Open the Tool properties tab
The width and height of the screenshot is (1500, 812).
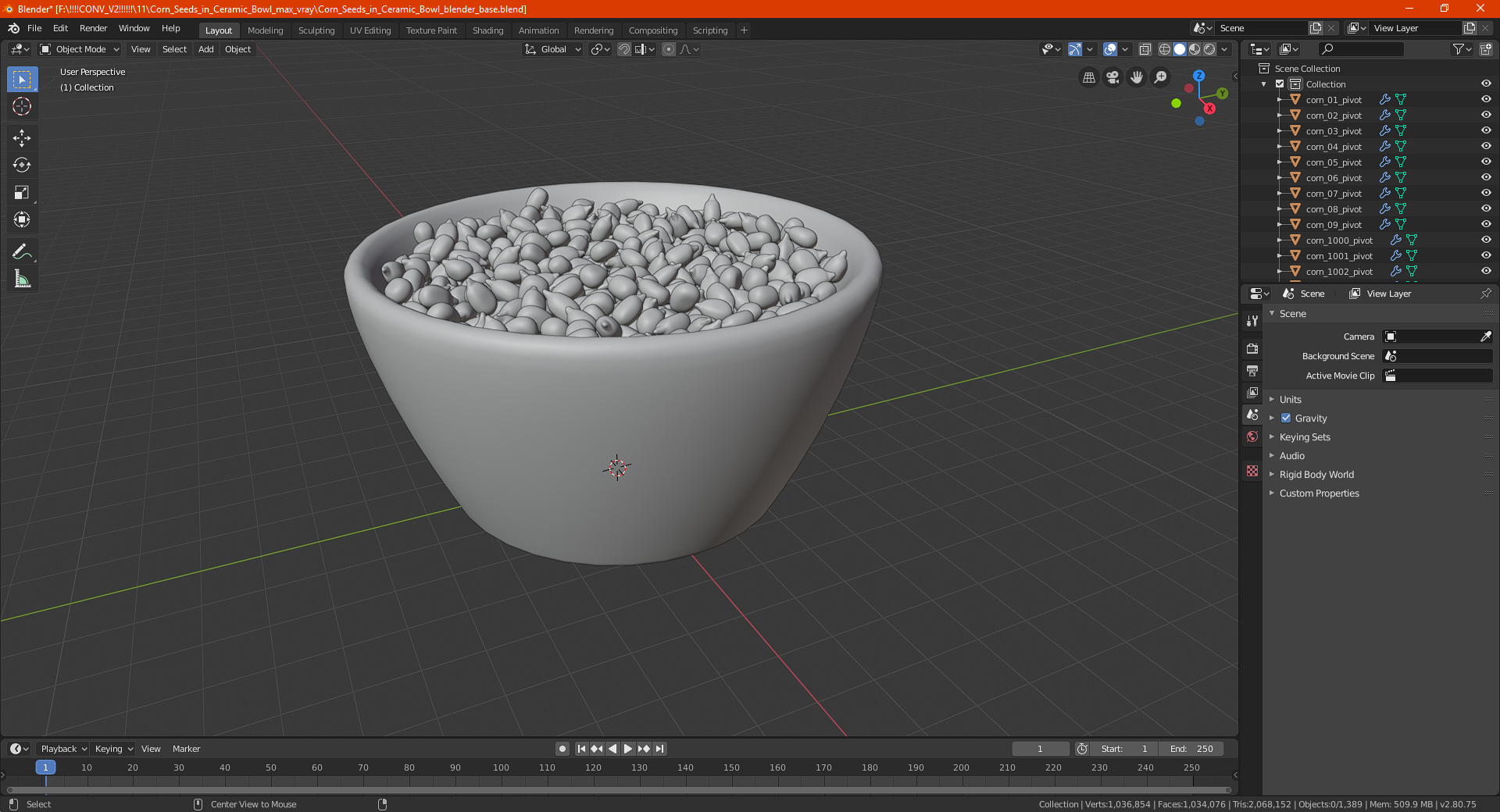coord(1252,321)
